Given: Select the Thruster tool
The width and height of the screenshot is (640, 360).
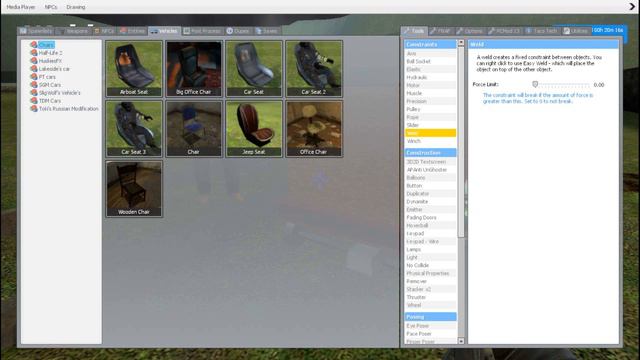Looking at the screenshot, I should tap(431, 297).
